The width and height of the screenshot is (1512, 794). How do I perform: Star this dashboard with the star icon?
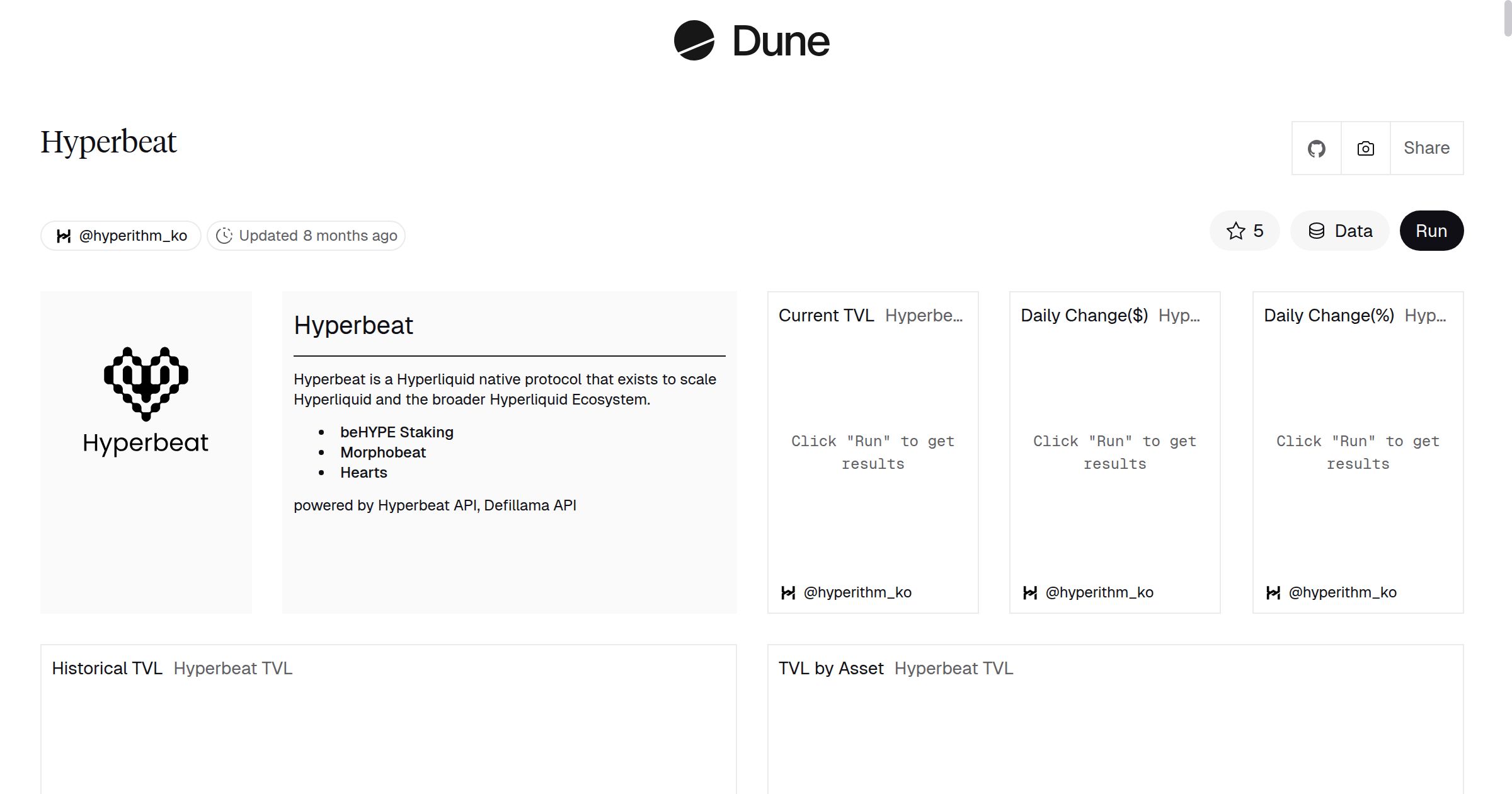tap(1236, 231)
